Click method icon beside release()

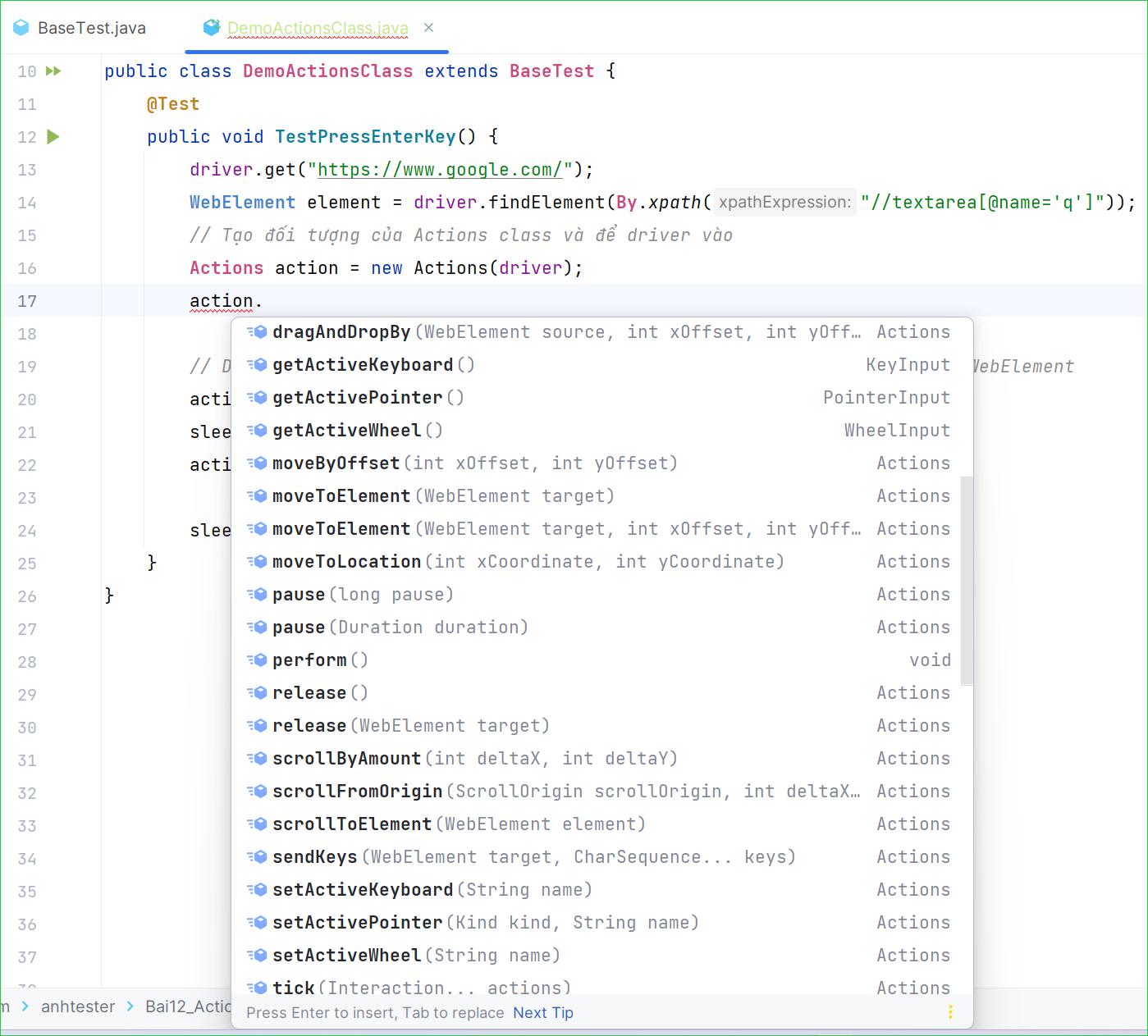point(257,693)
